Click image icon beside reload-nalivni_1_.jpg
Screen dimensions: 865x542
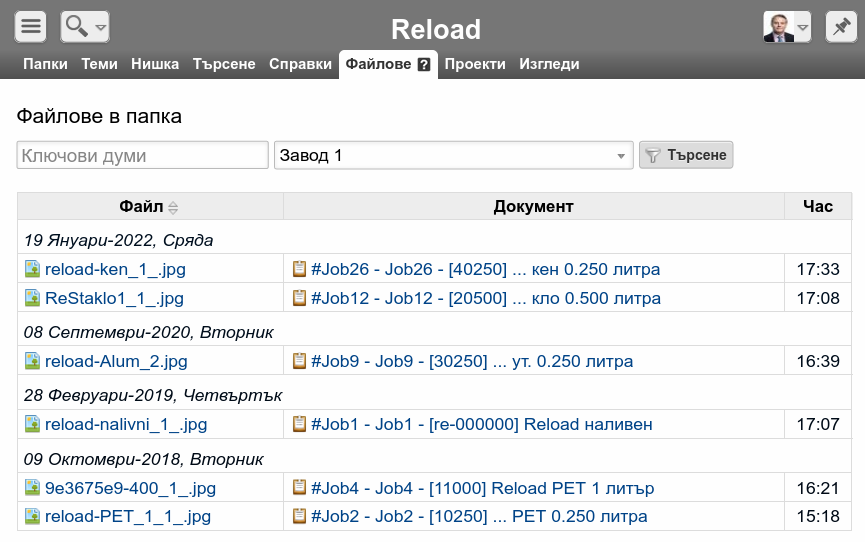pos(32,424)
